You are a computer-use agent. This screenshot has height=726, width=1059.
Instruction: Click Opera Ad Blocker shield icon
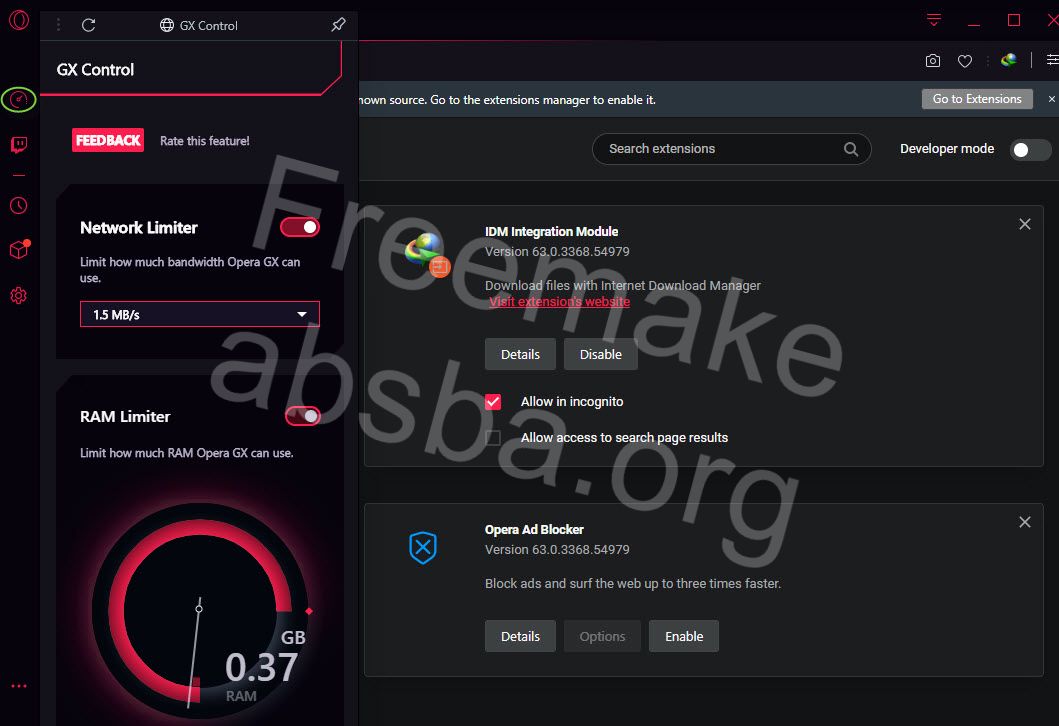(x=423, y=548)
